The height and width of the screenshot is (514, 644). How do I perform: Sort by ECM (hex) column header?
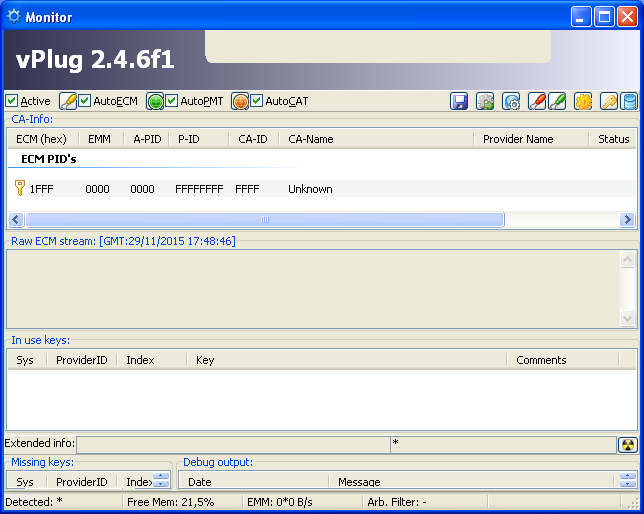43,139
